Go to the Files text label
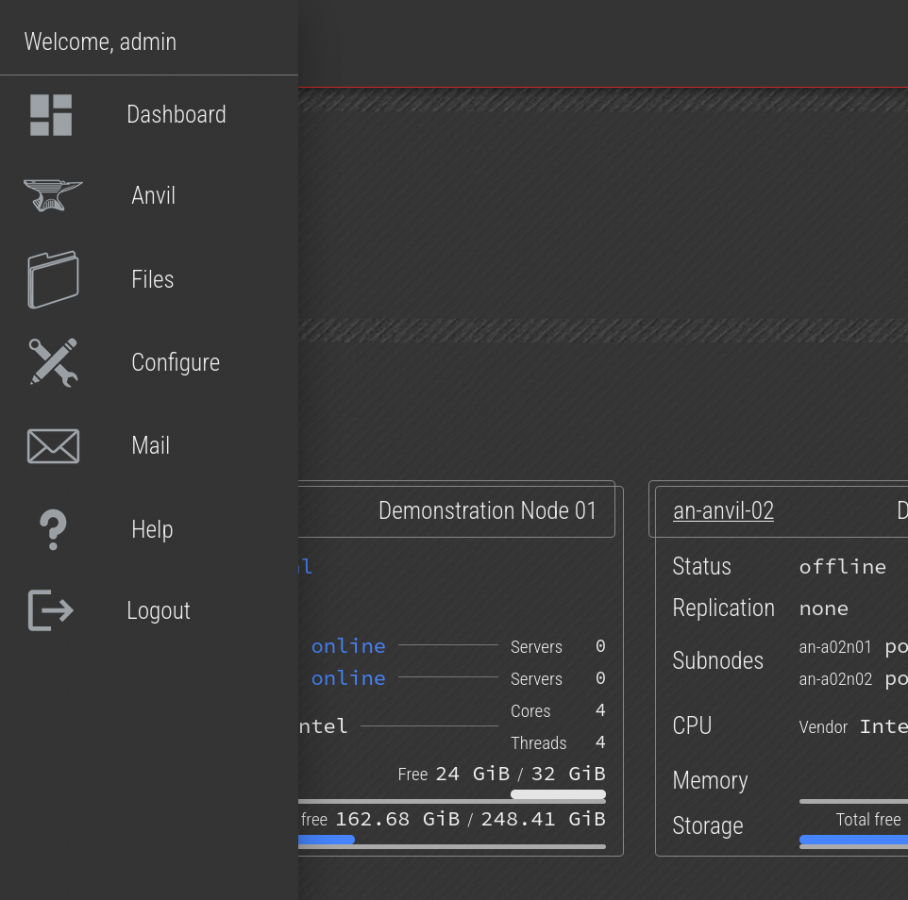Viewport: 908px width, 900px height. [x=152, y=280]
